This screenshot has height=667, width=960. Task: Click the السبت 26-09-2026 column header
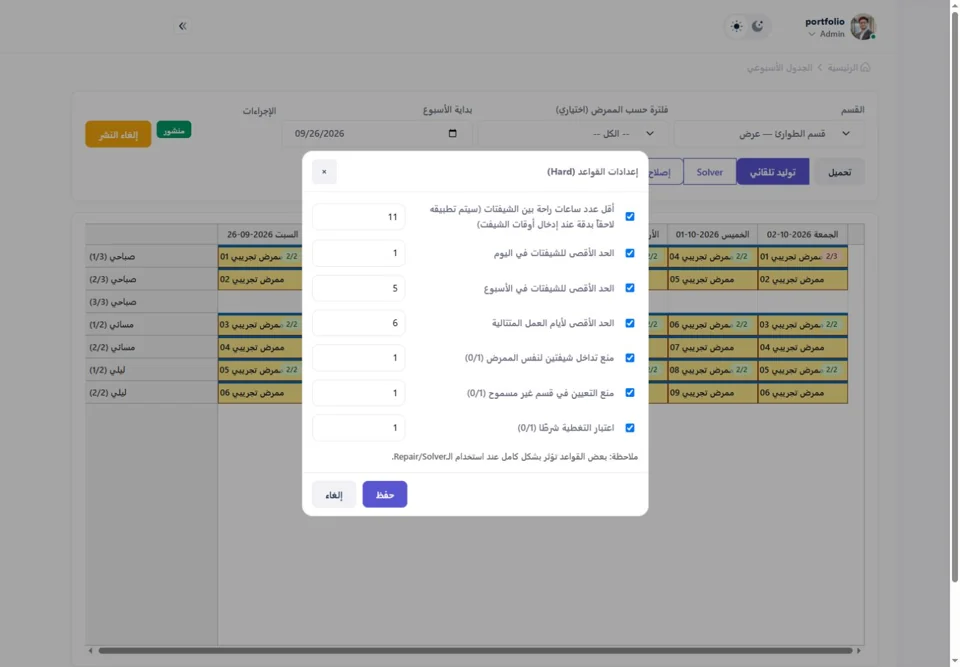pyautogui.click(x=260, y=235)
